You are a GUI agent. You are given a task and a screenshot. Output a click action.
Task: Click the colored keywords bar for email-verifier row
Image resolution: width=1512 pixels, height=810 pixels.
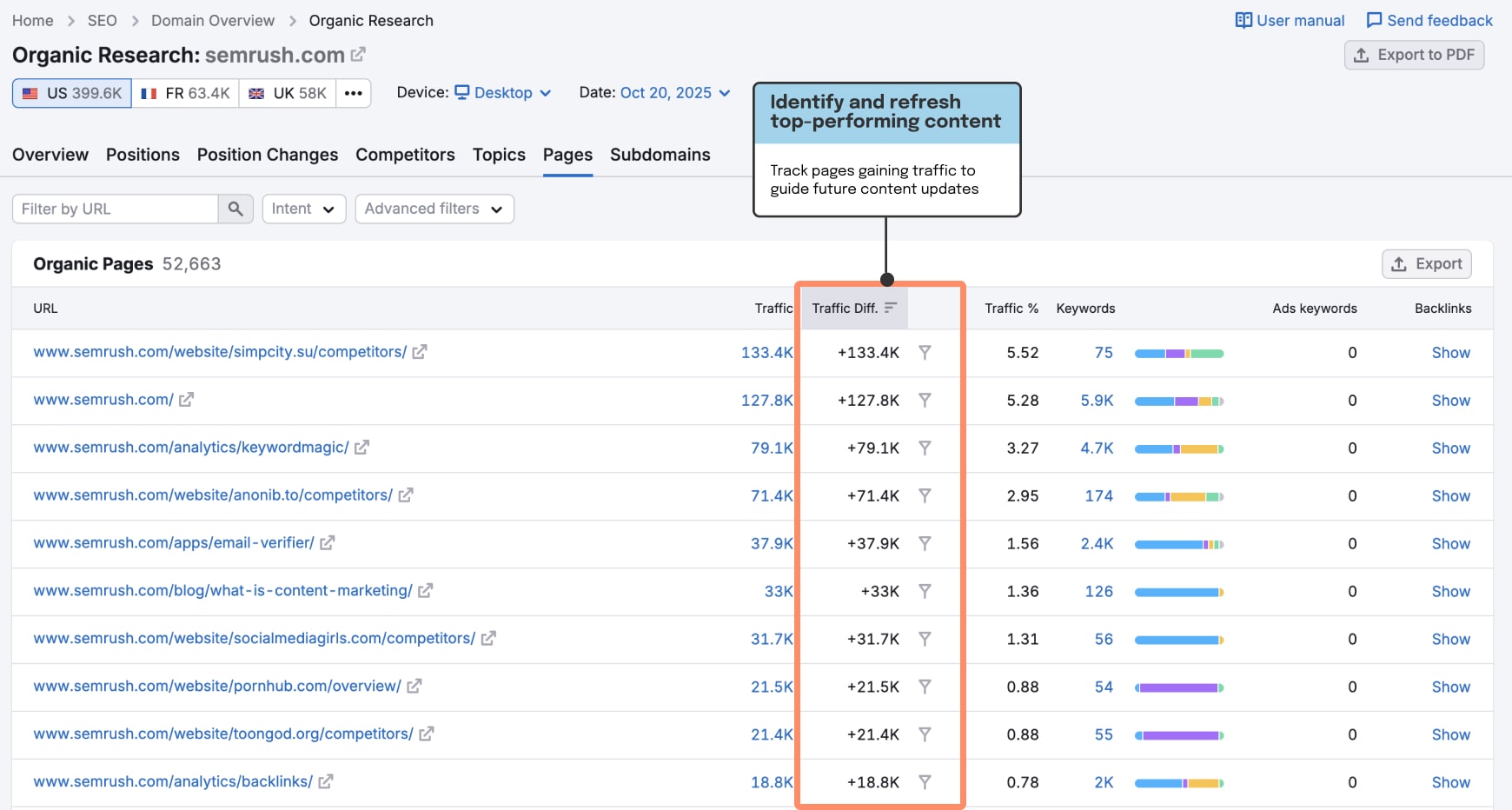(x=1179, y=543)
